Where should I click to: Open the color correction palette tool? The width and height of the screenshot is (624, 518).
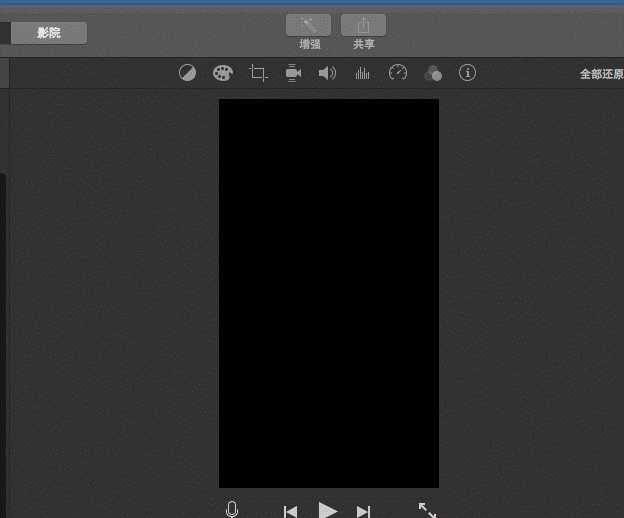(x=223, y=73)
